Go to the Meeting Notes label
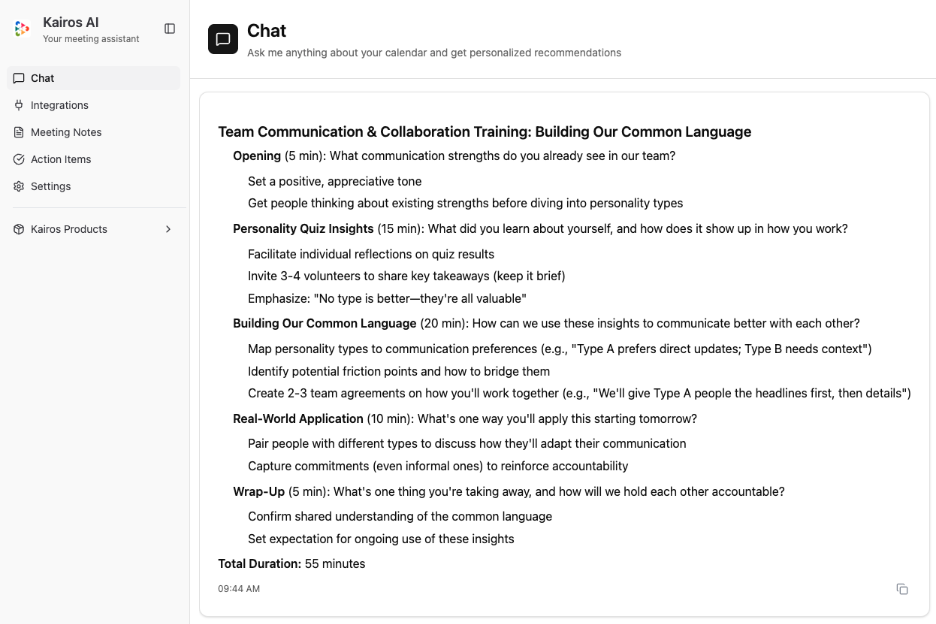The width and height of the screenshot is (936, 624). pos(66,132)
